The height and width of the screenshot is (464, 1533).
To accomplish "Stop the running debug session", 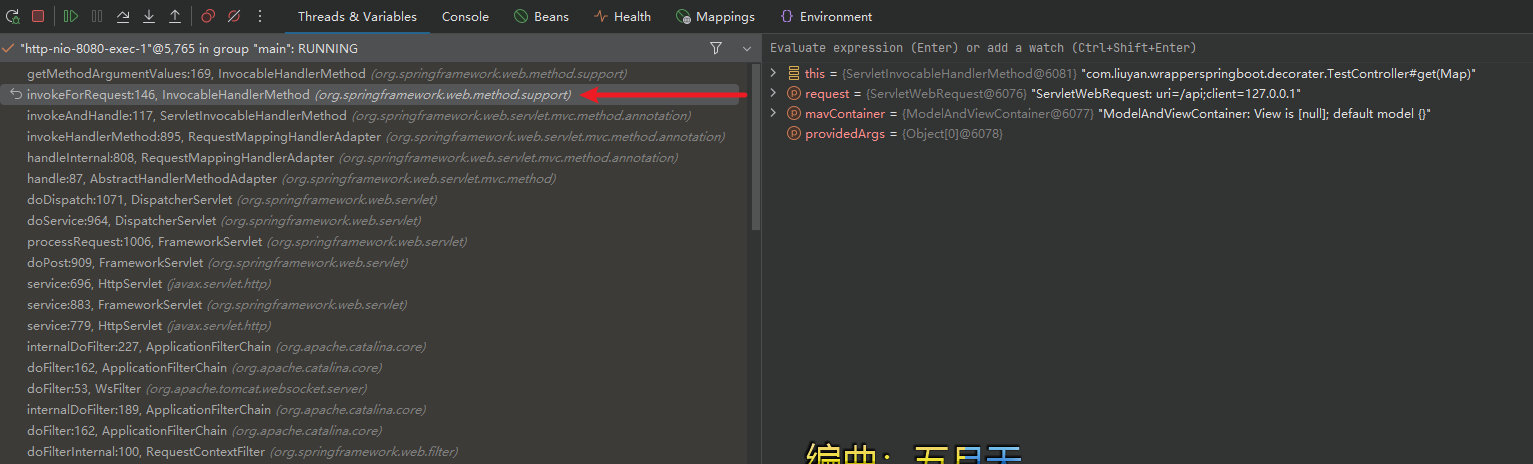I will tap(38, 16).
